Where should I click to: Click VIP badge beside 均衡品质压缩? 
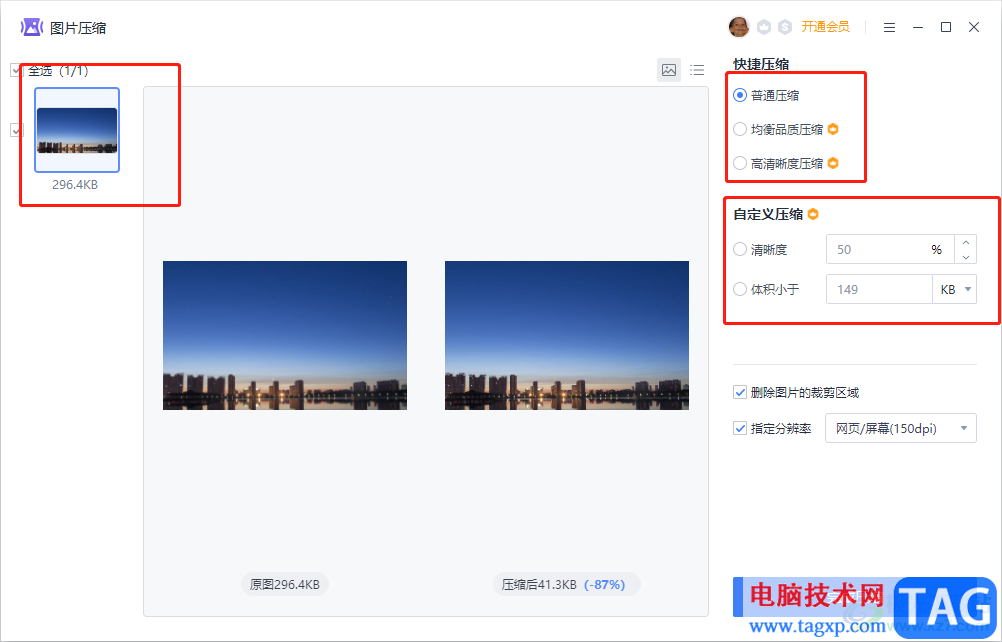click(833, 129)
